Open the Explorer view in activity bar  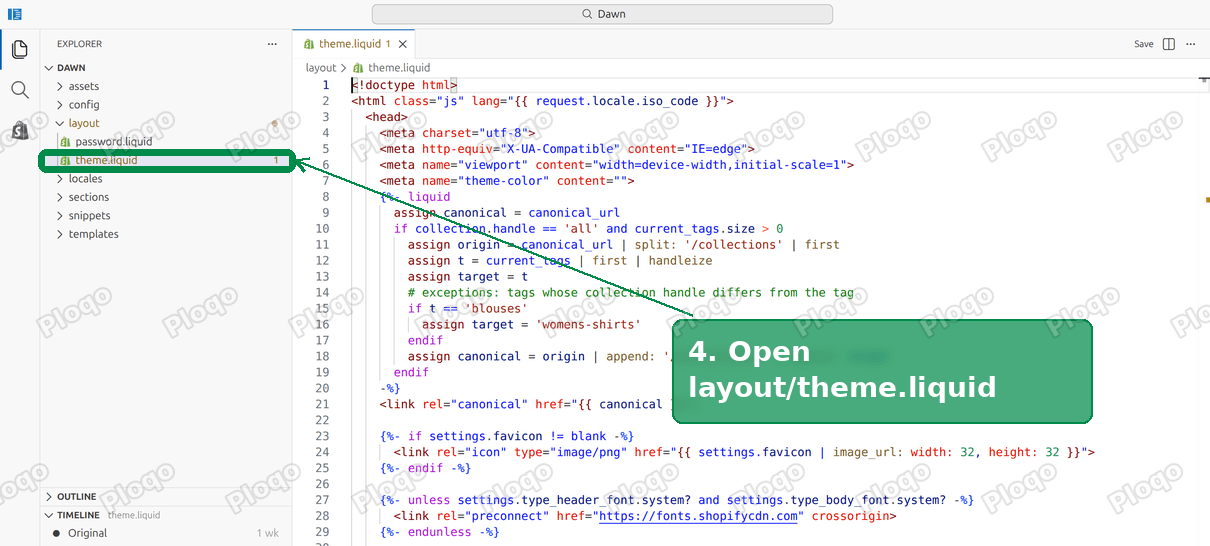pyautogui.click(x=19, y=49)
